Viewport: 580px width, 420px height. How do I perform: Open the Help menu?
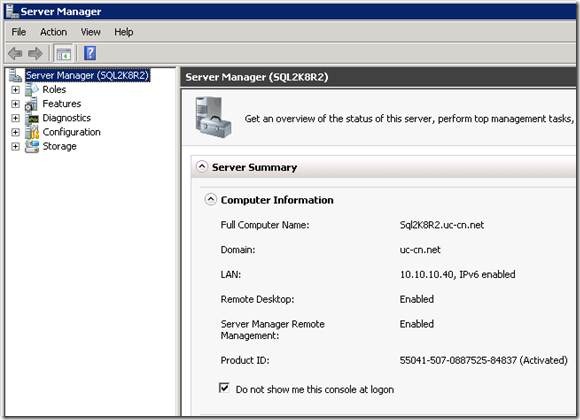pos(124,32)
